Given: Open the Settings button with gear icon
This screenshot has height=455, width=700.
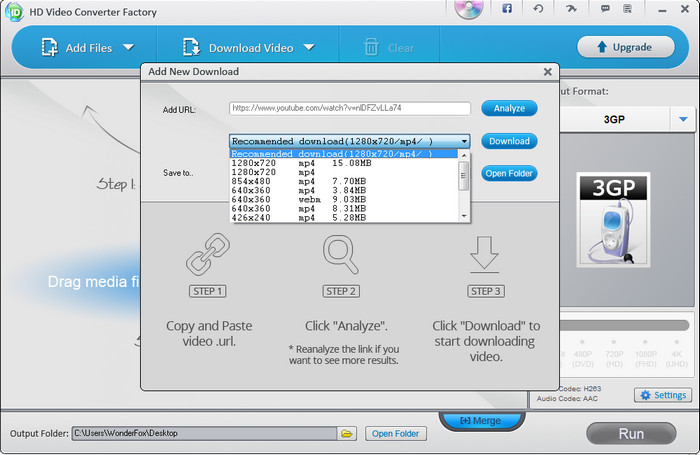Looking at the screenshot, I should pos(663,395).
